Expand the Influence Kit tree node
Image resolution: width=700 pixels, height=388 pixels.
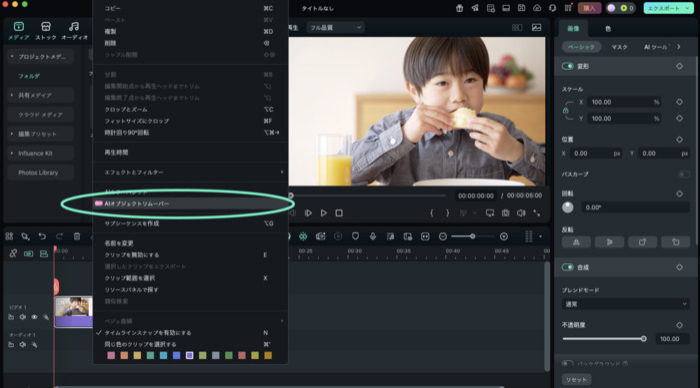pos(12,153)
